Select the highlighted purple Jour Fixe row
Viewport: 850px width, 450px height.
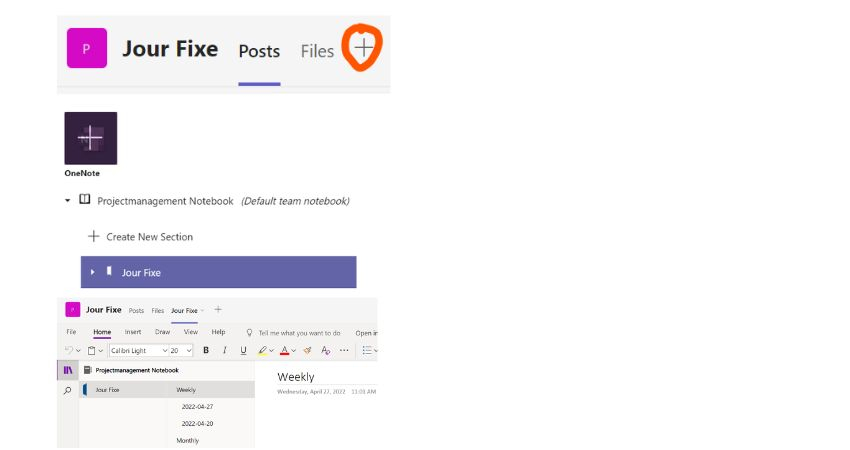(x=218, y=272)
